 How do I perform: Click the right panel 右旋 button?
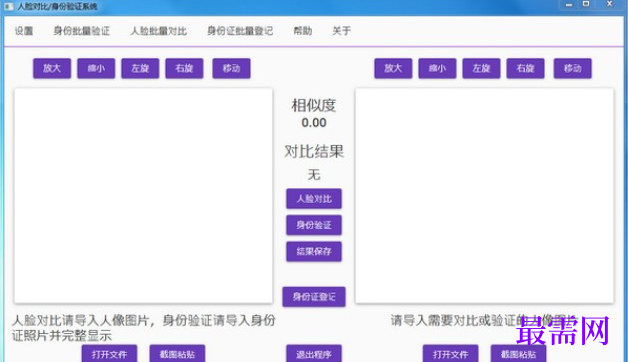click(525, 68)
